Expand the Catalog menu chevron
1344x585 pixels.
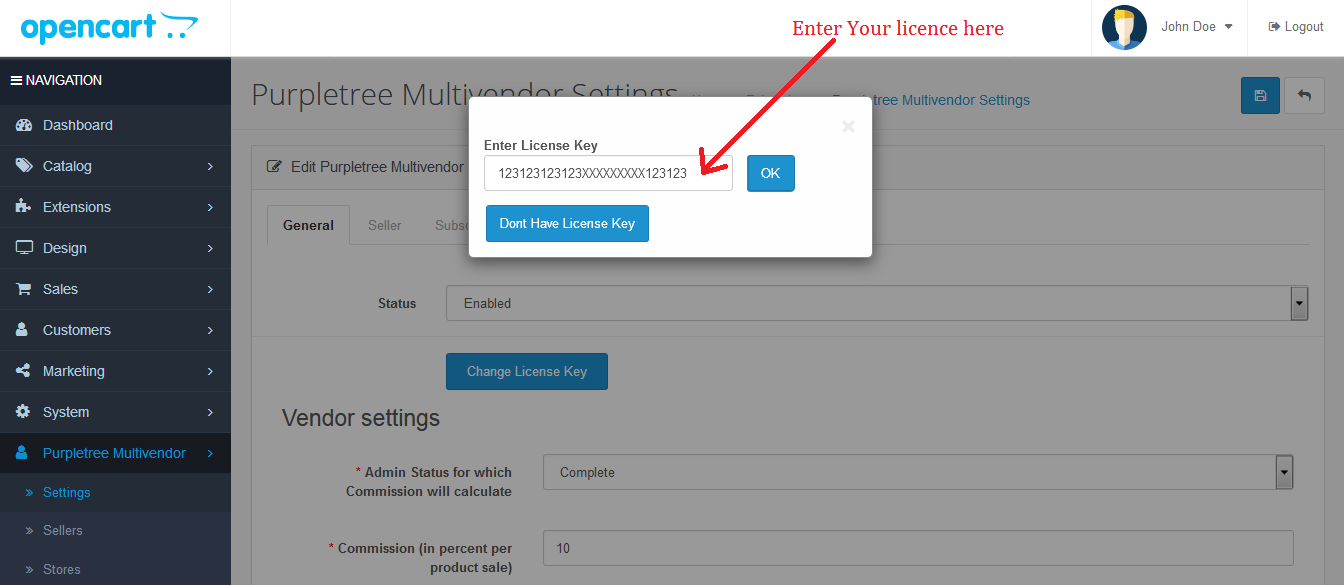click(210, 166)
